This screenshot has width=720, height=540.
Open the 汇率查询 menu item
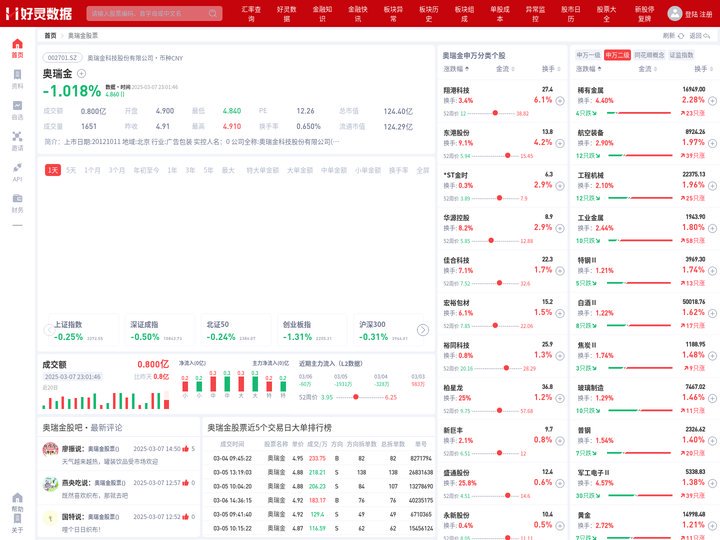251,14
